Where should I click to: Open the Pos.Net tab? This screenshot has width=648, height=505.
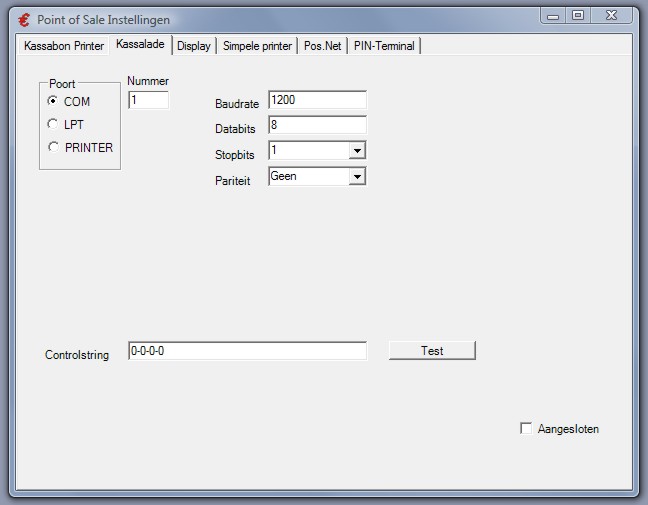coord(322,46)
